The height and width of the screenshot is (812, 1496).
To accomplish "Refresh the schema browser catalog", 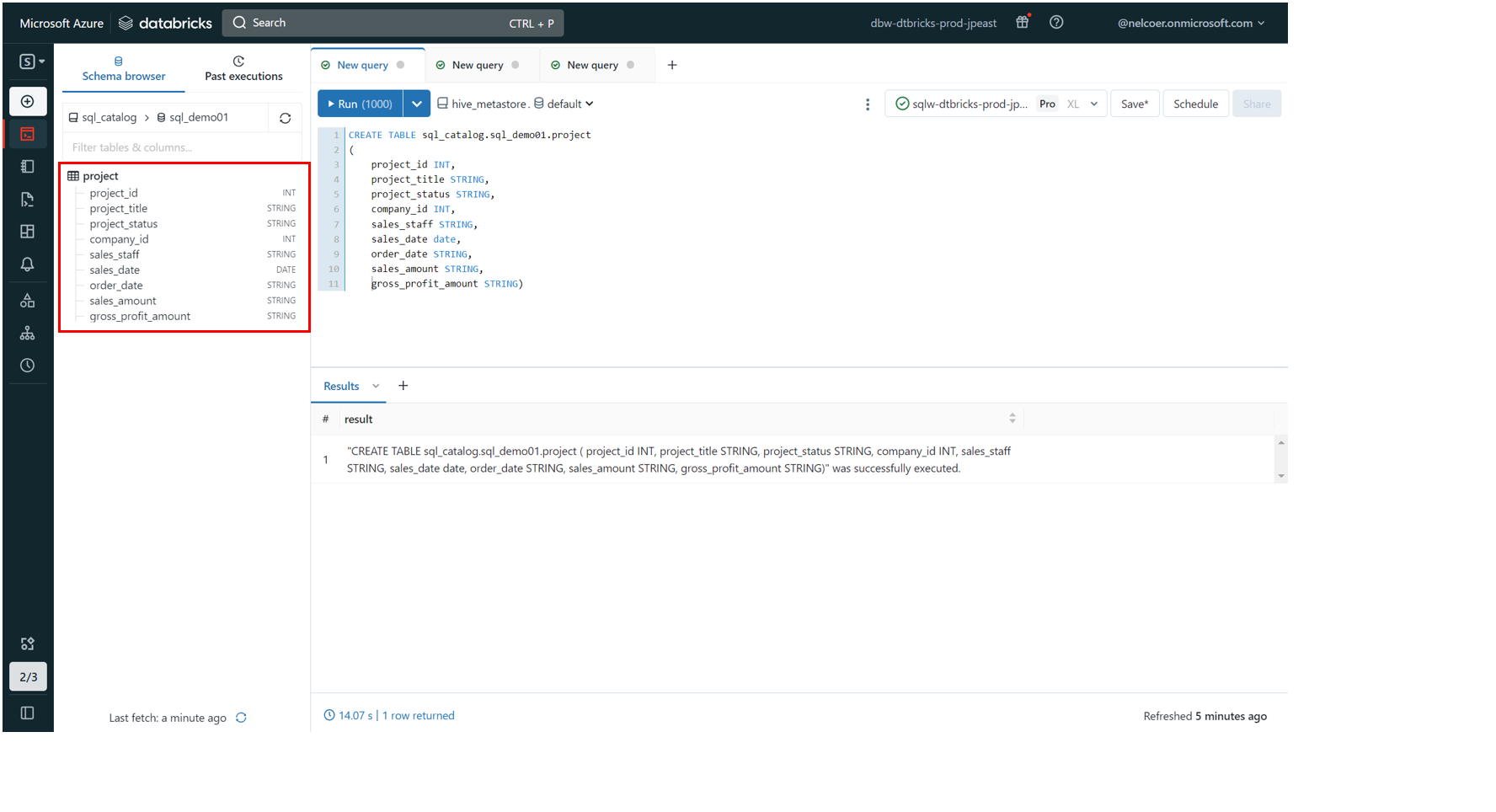I will (x=286, y=118).
